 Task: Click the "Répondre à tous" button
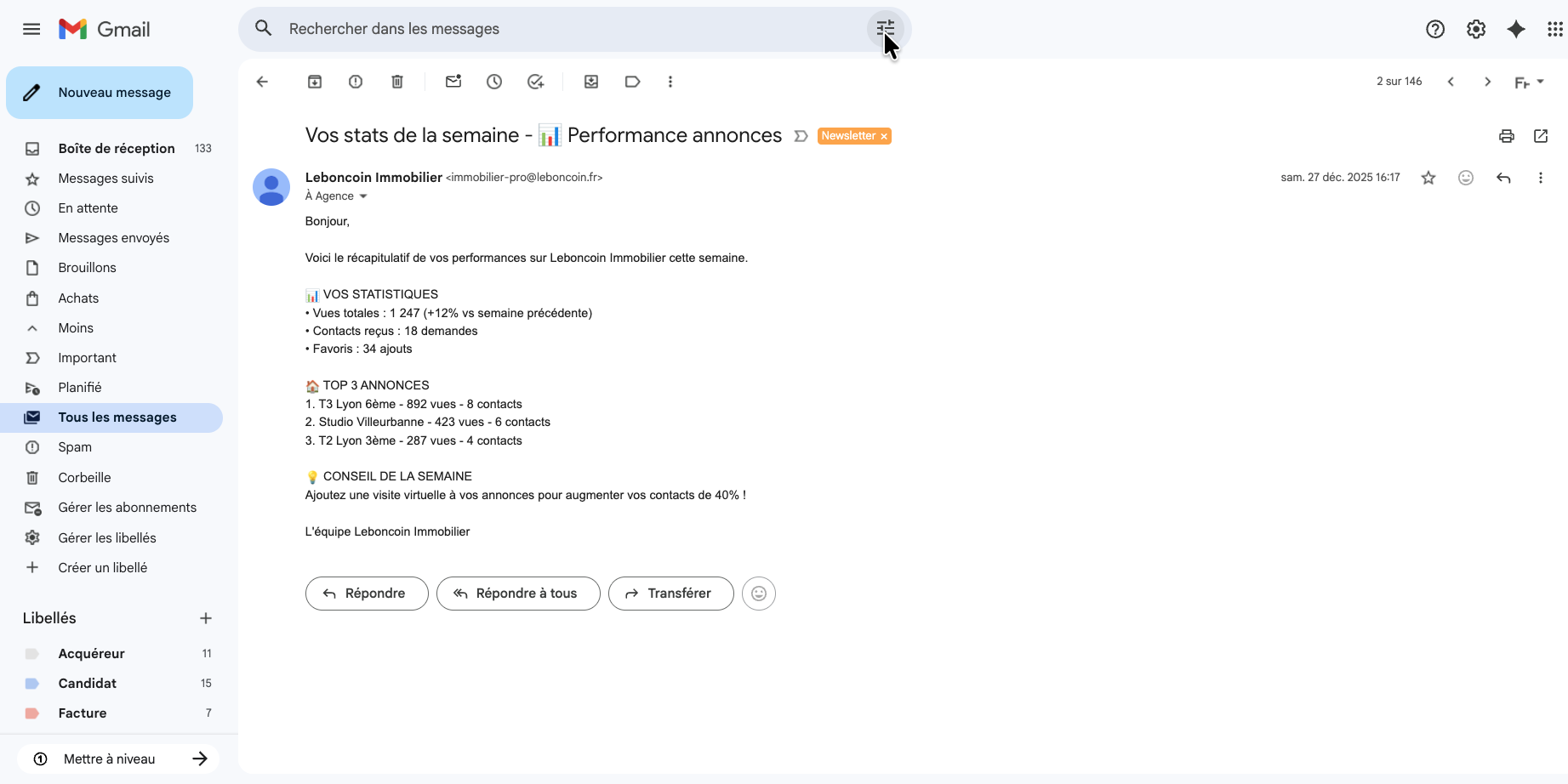(518, 594)
